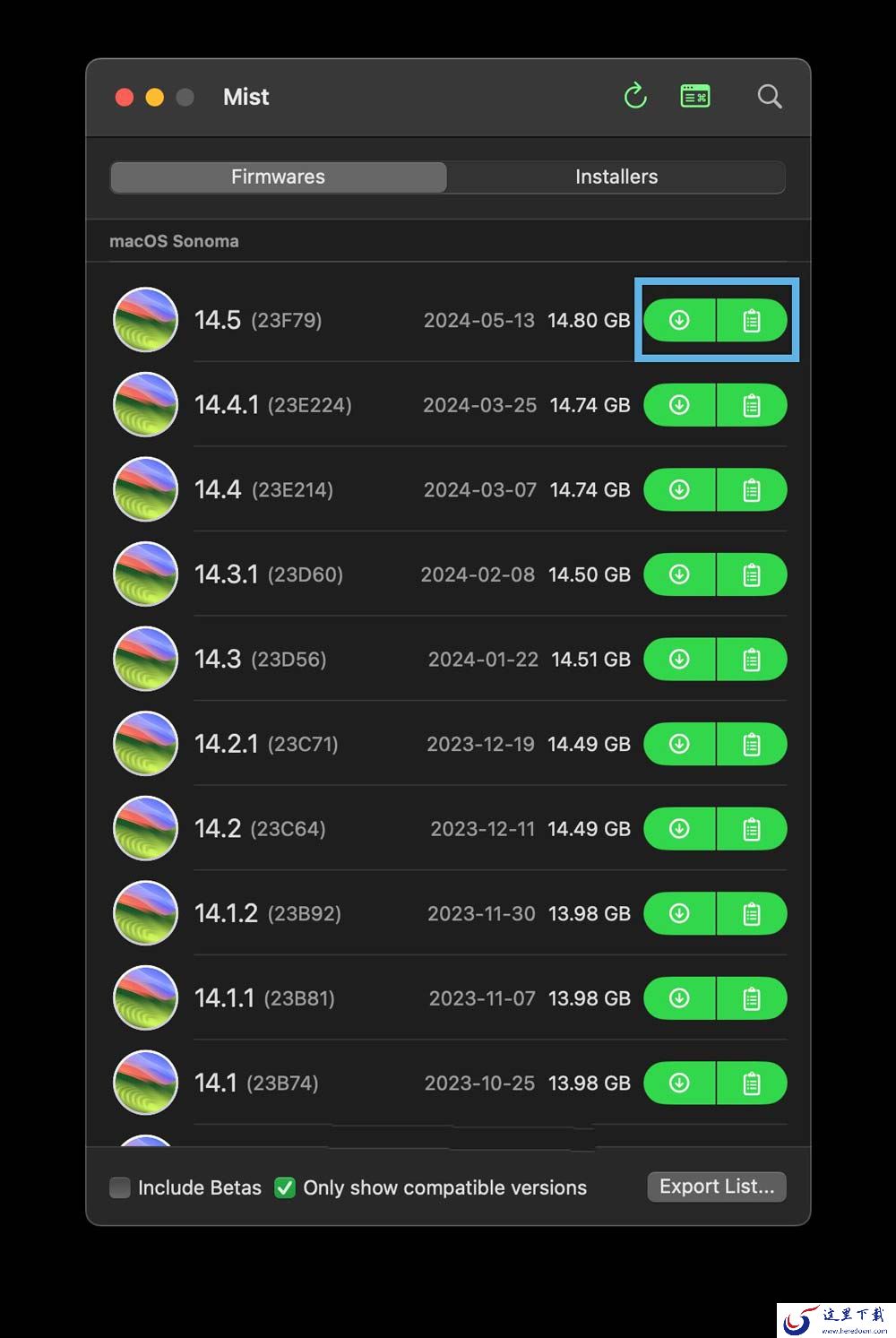Open the activity log window icon
Image resolution: width=896 pixels, height=1338 pixels.
(x=695, y=96)
